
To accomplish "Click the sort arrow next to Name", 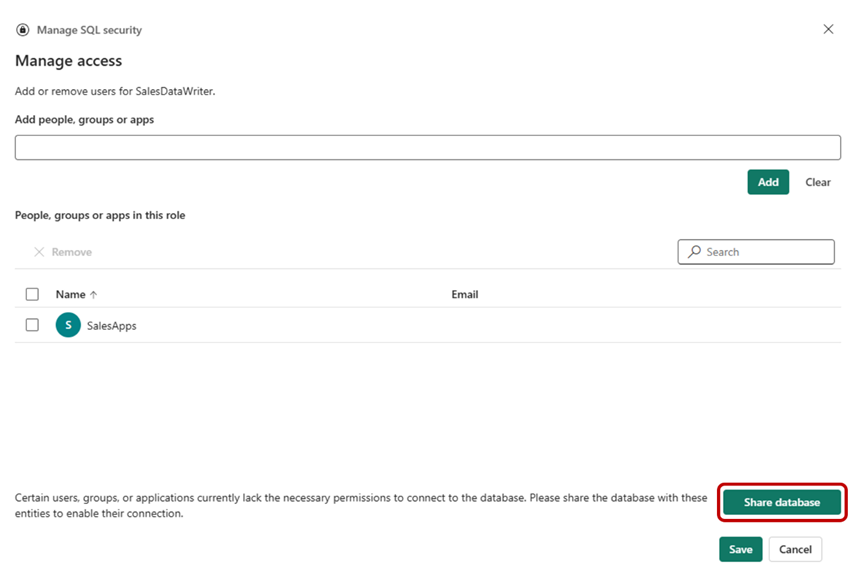I will [x=93, y=295].
